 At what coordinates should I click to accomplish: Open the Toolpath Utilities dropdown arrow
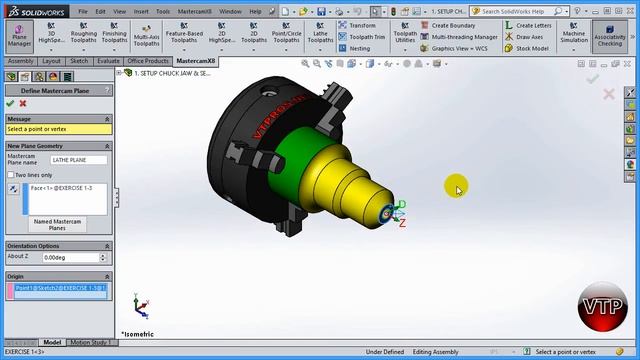click(x=405, y=50)
